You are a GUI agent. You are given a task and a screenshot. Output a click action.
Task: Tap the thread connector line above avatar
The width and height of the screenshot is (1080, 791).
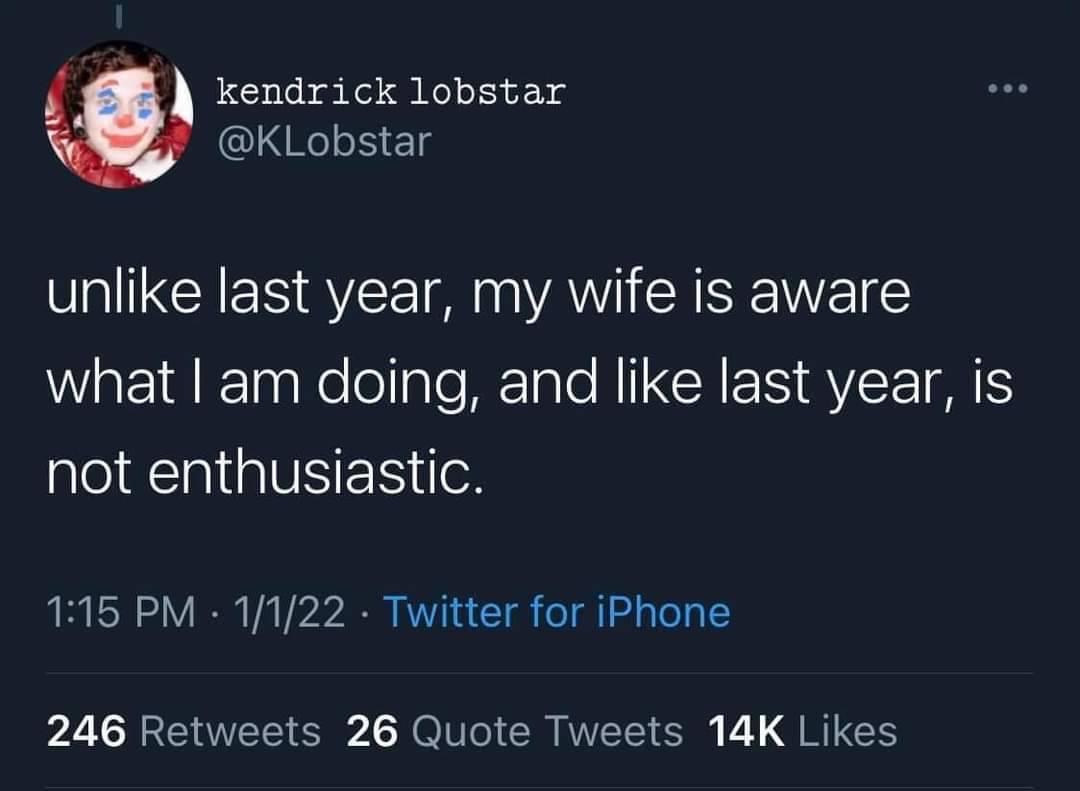118,17
